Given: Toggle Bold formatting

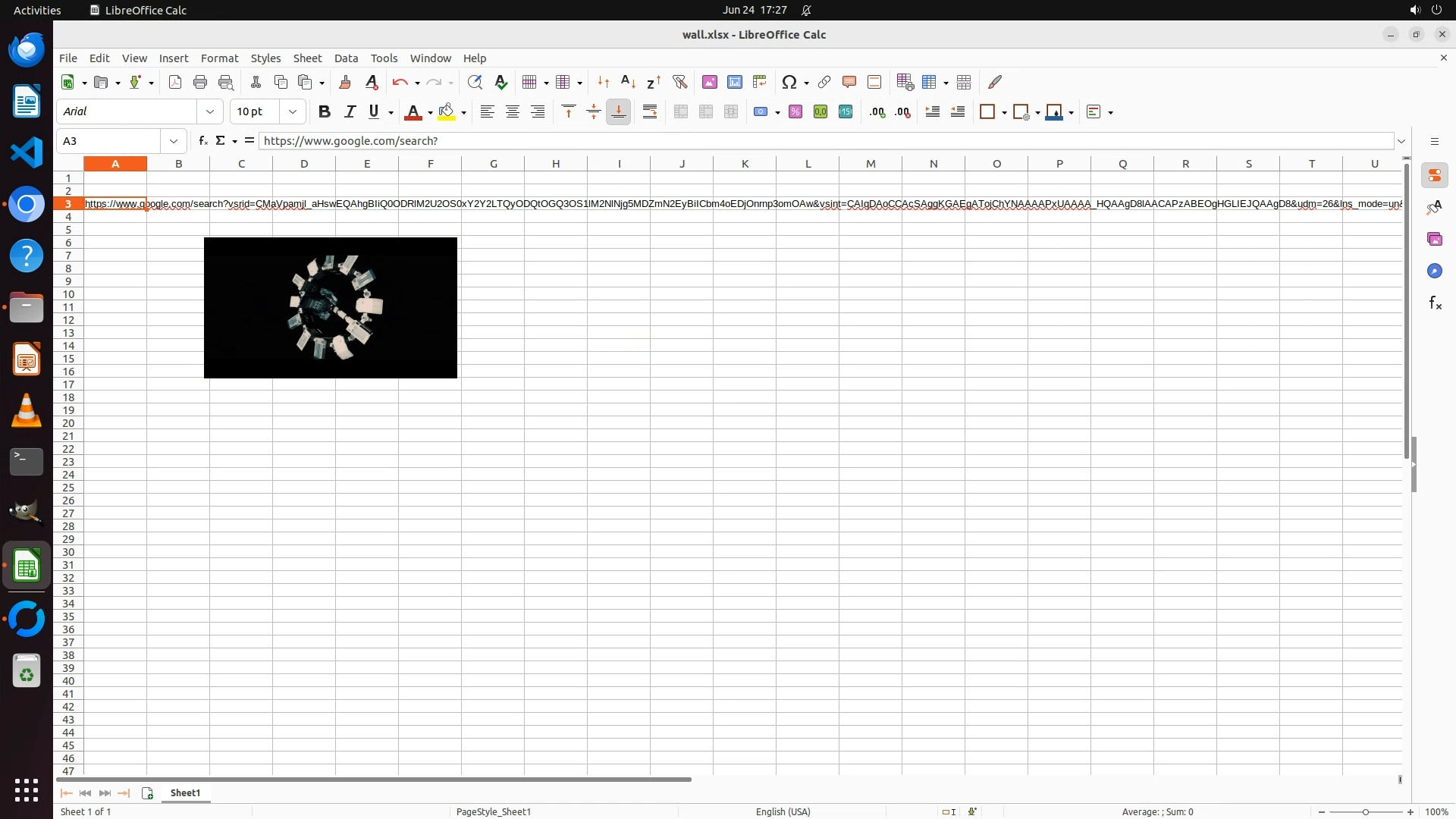Looking at the screenshot, I should 325,111.
